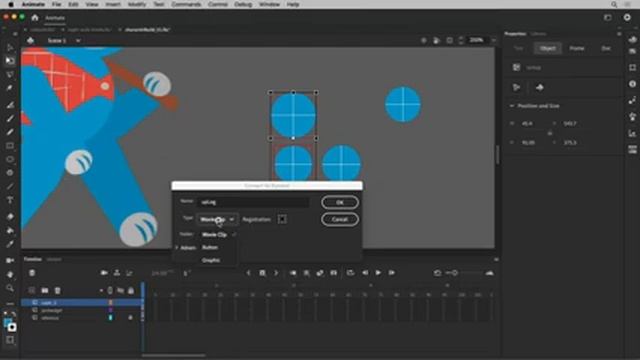Click the play button in timeline

click(x=378, y=273)
